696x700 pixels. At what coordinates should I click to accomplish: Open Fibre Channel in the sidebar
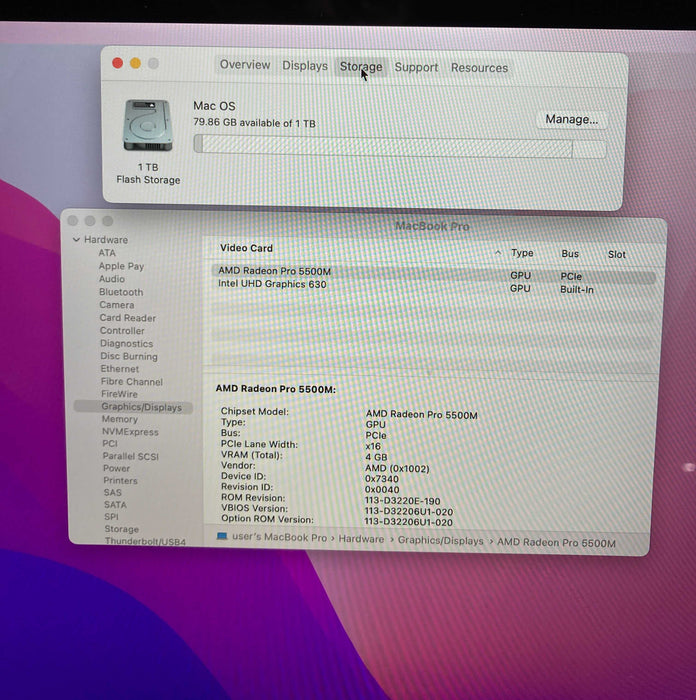click(x=132, y=382)
